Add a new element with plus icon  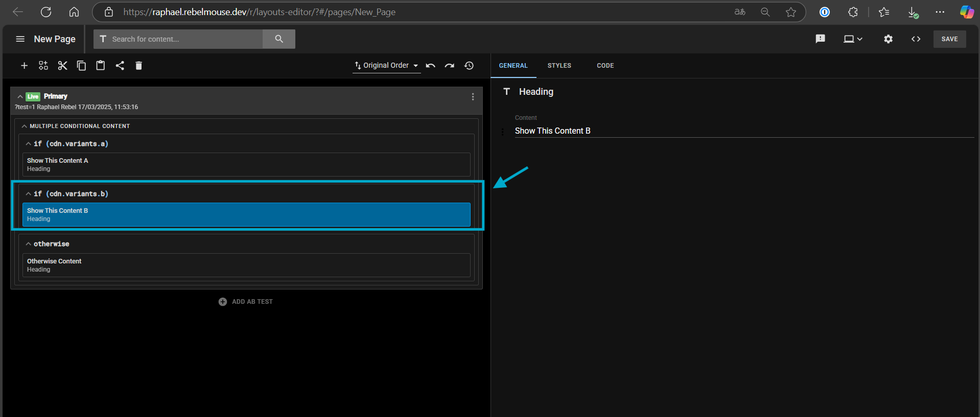pos(24,65)
